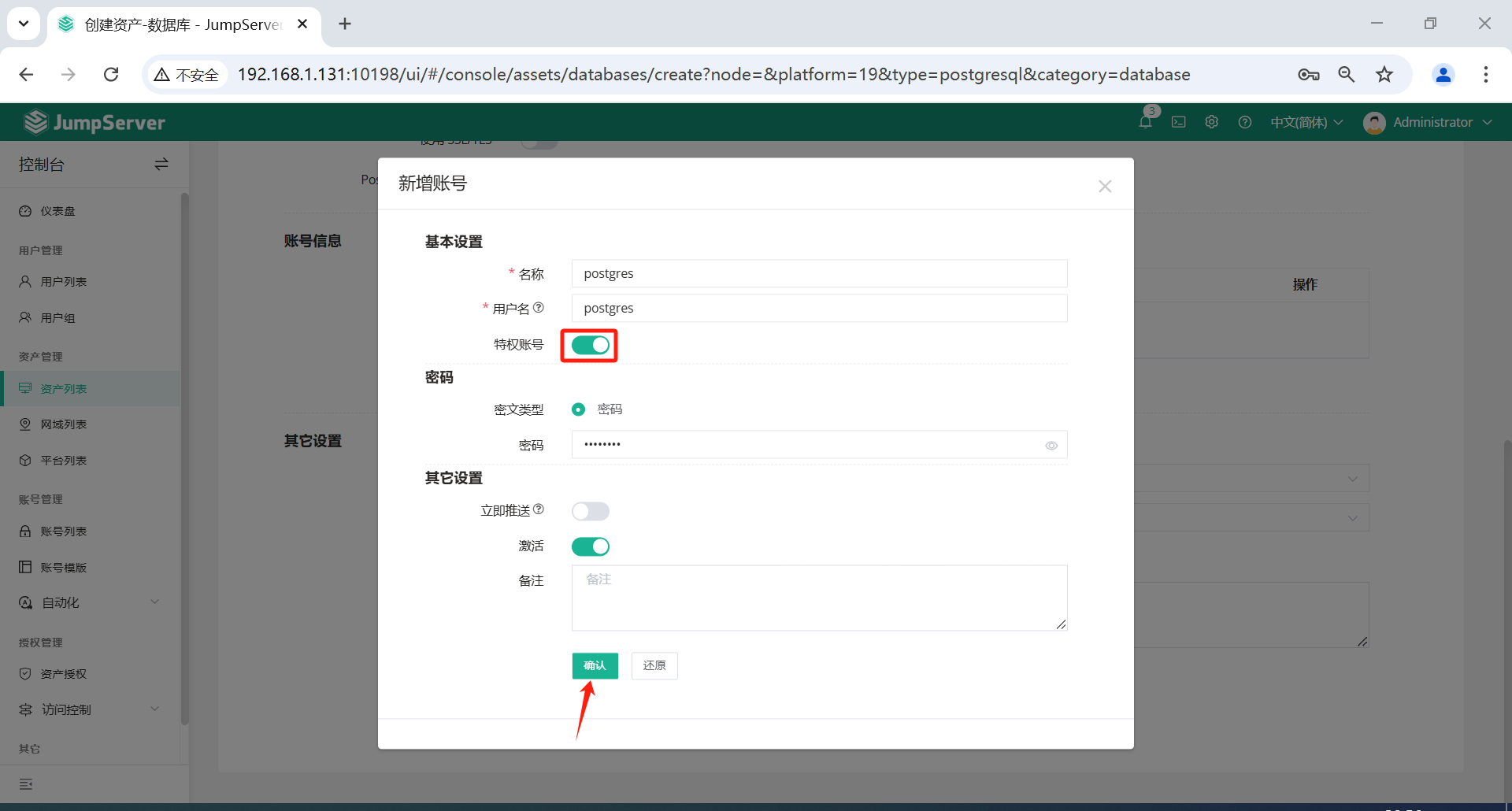Click the Administrator avatar icon
This screenshot has height=811, width=1512.
[x=1374, y=123]
